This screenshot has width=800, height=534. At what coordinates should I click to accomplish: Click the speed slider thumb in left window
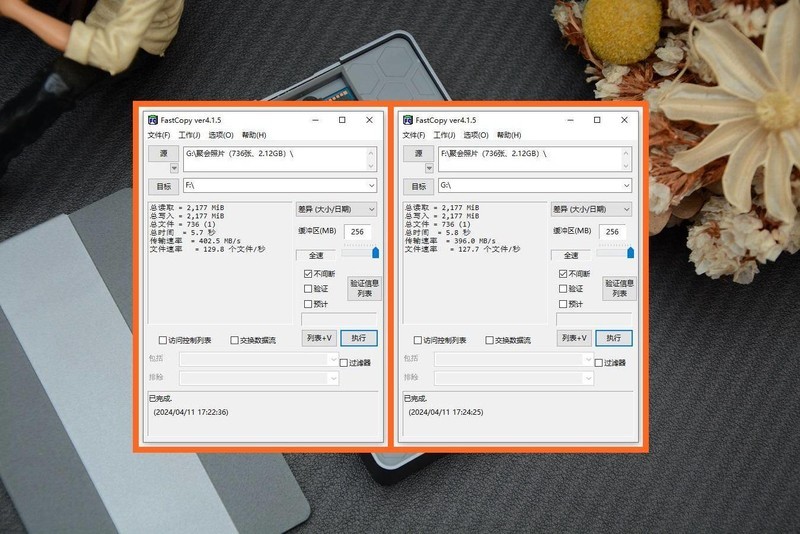(376, 252)
